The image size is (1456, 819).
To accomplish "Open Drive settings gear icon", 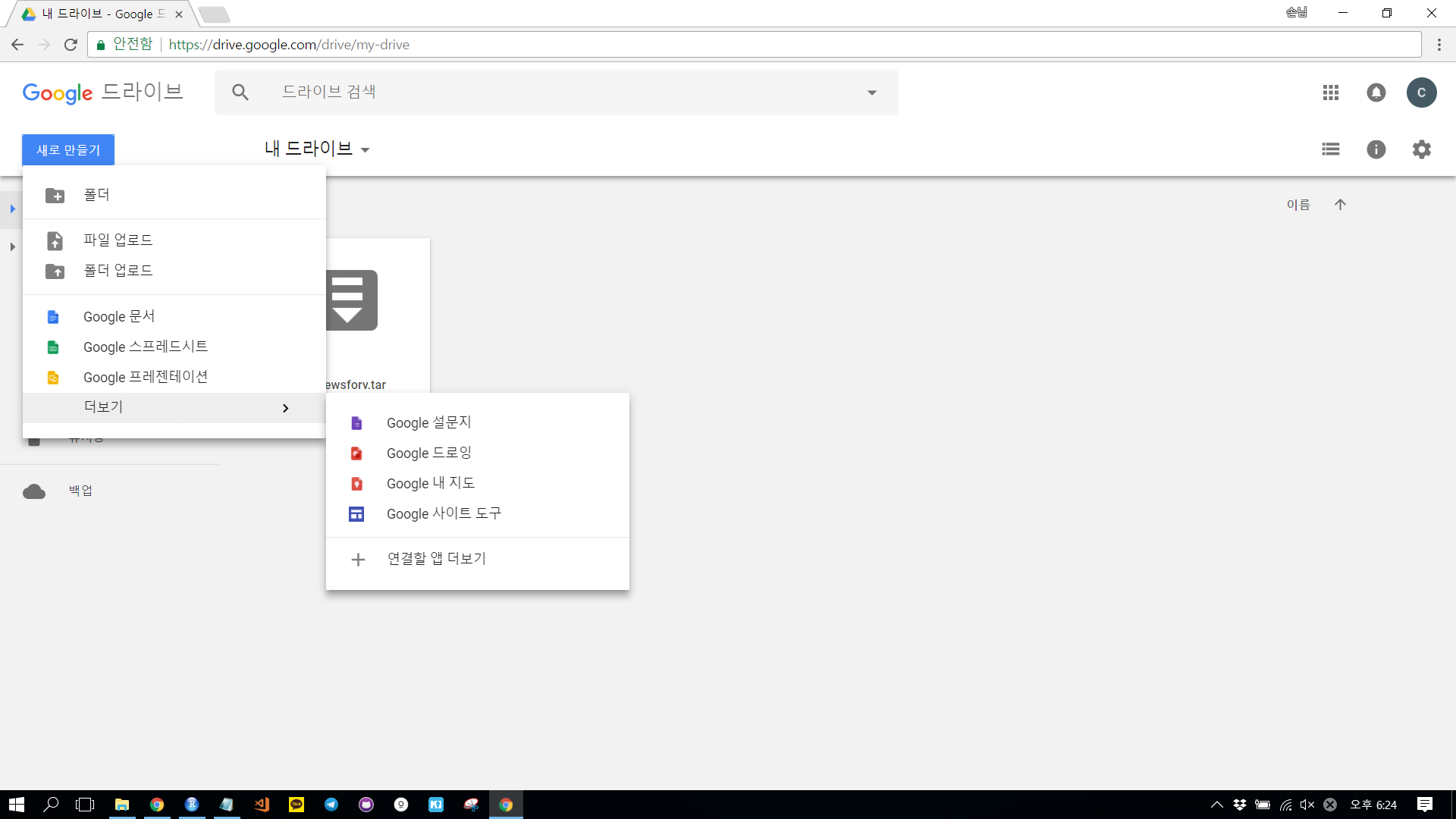I will [x=1422, y=149].
